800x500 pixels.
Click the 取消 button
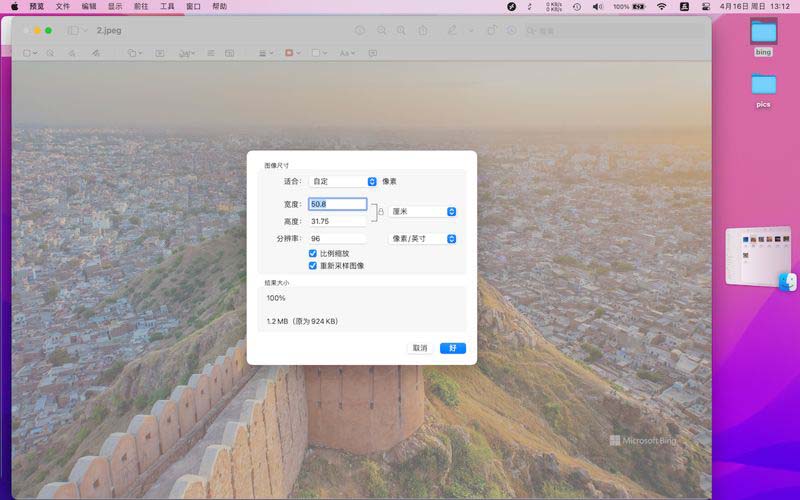420,348
